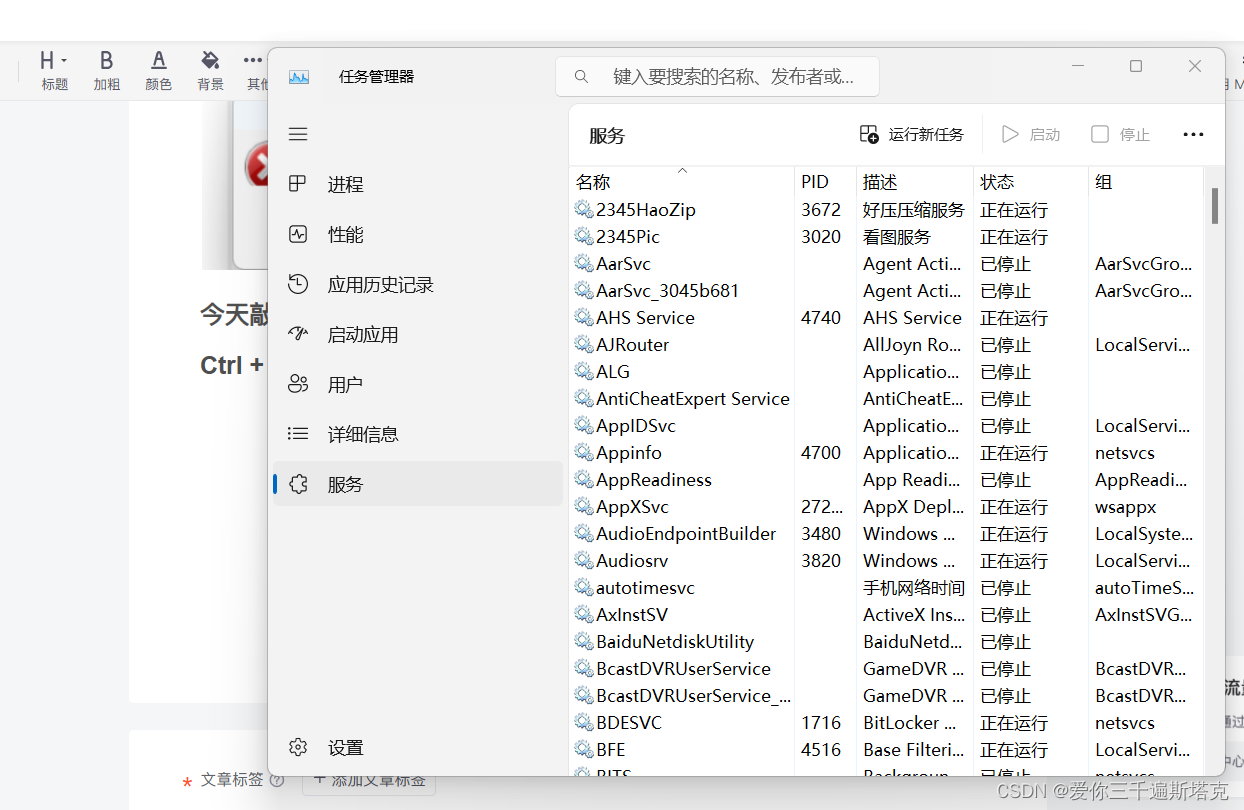Click the gear icon of AHS Service
The image size is (1244, 810).
pyautogui.click(x=584, y=317)
